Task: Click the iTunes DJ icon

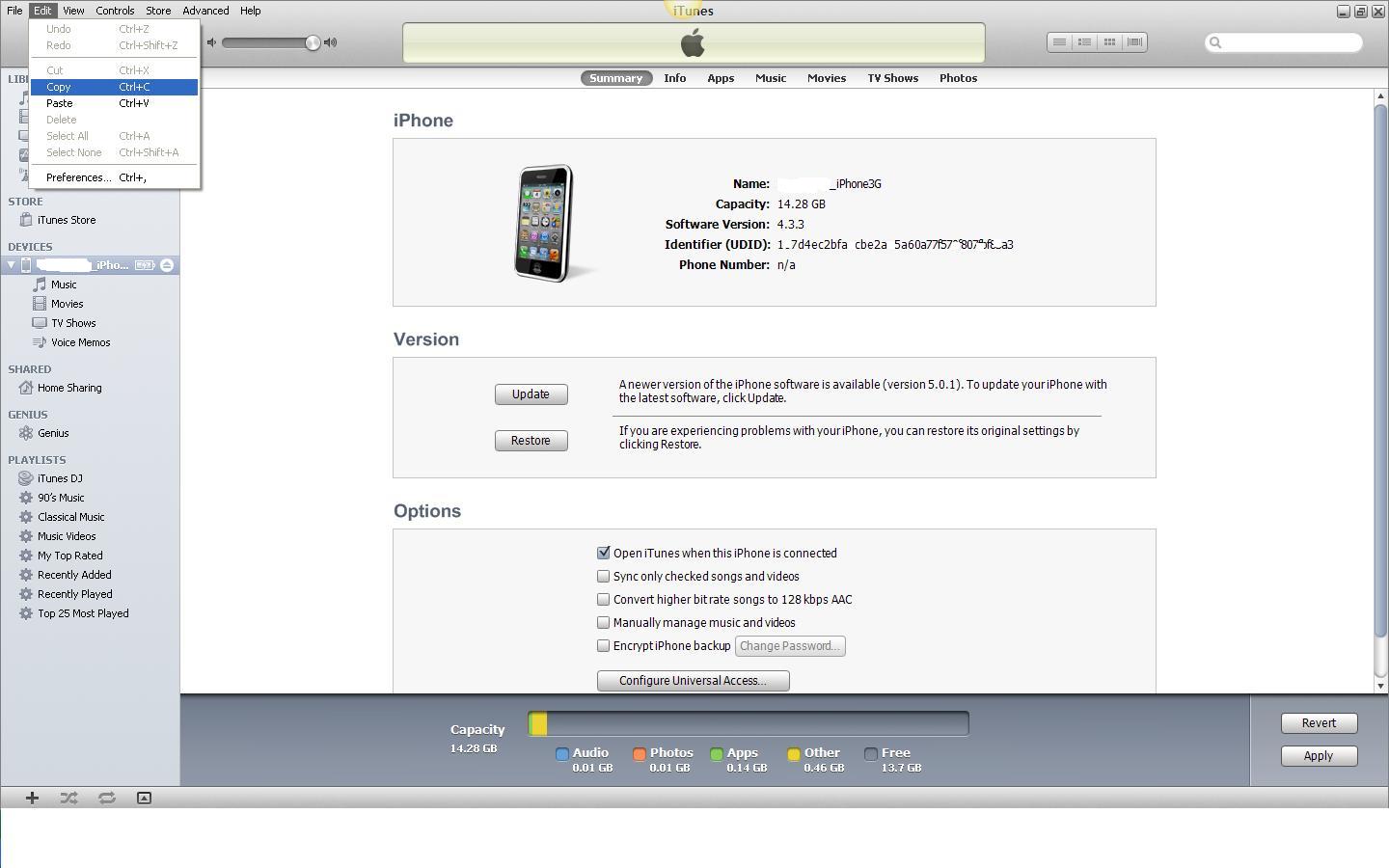Action: [x=26, y=478]
